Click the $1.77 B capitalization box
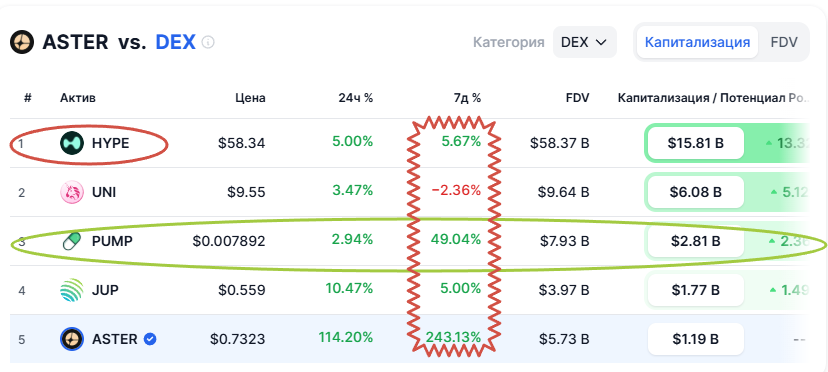Image resolution: width=828 pixels, height=372 pixels. point(695,290)
